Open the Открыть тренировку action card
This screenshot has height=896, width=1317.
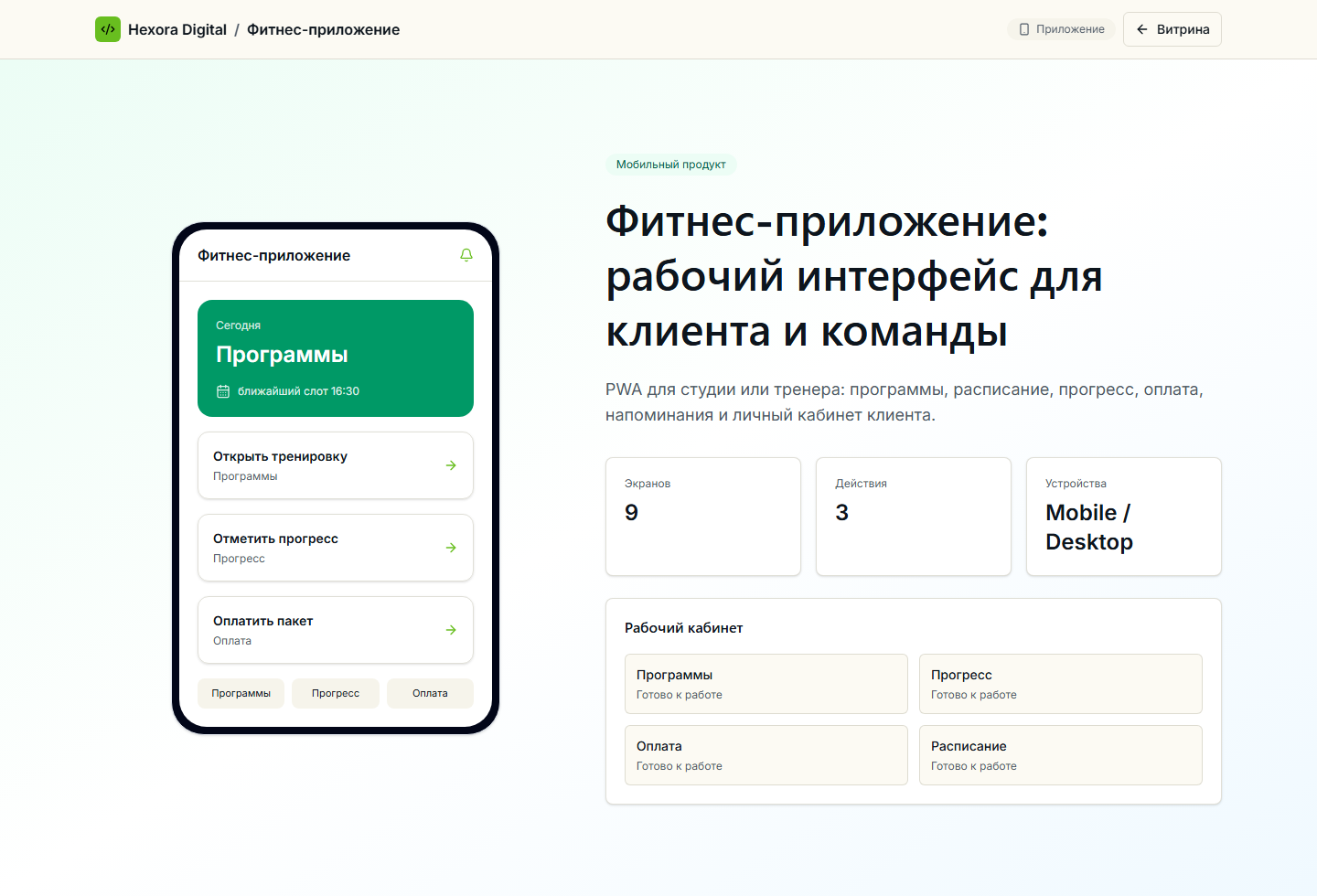[336, 465]
